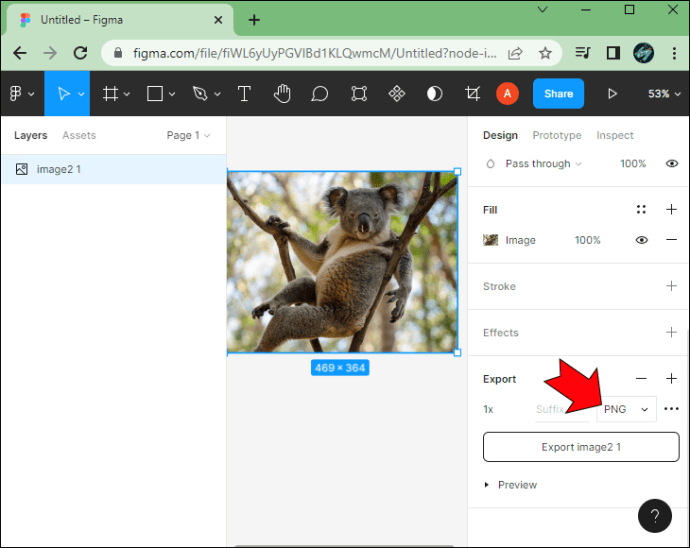Click the Share button

tap(558, 94)
